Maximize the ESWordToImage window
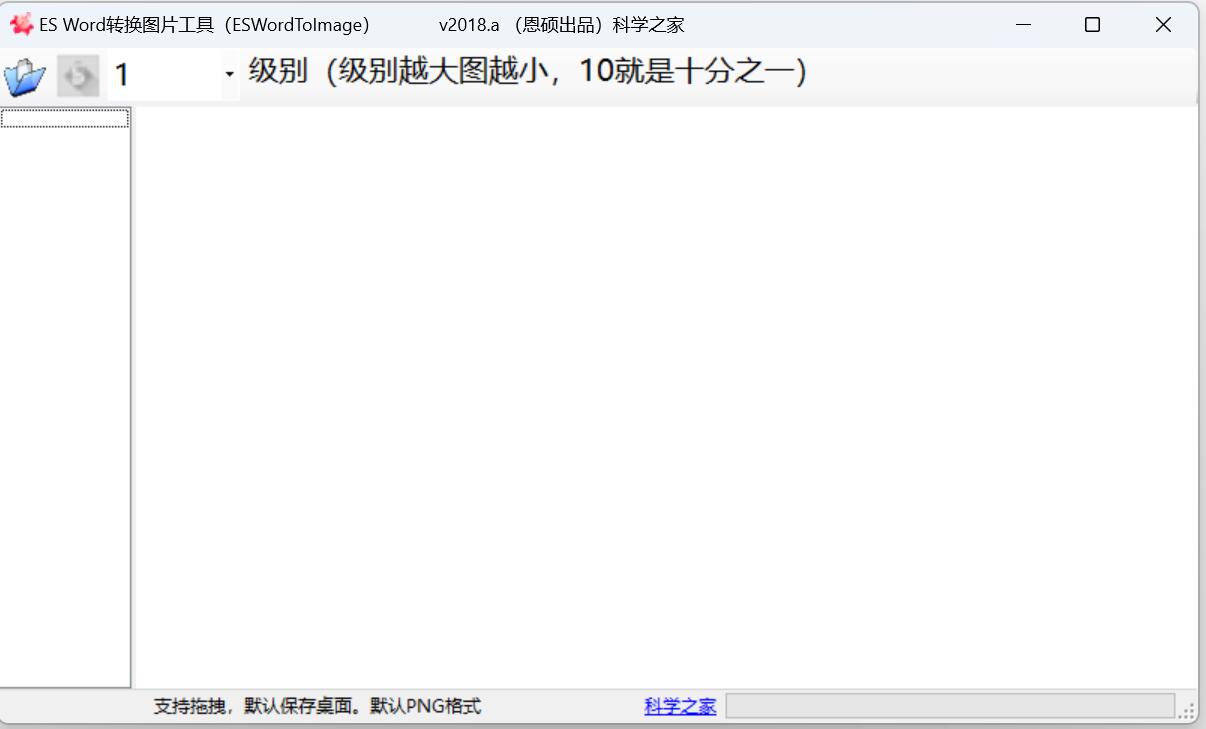 [1092, 25]
